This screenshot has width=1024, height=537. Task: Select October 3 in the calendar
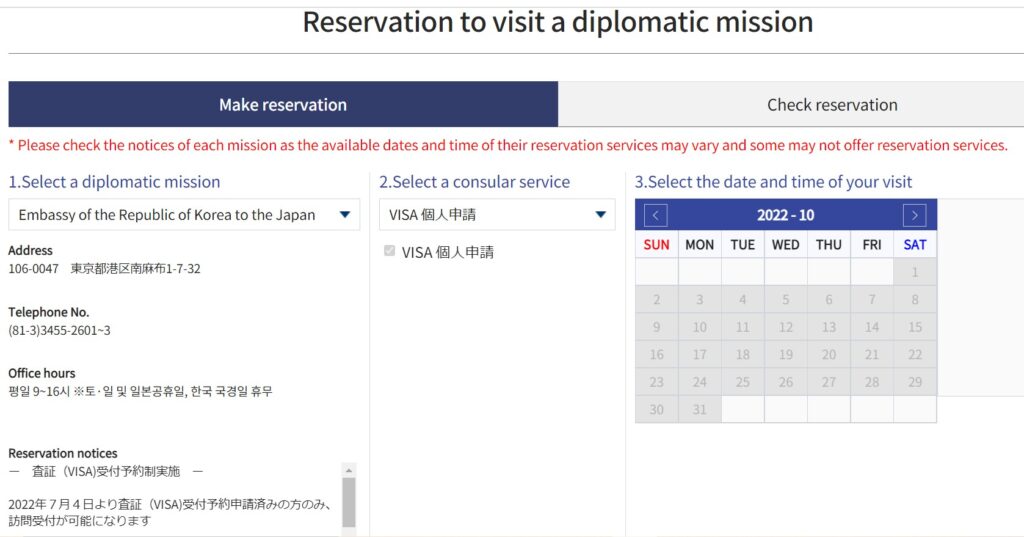pyautogui.click(x=699, y=299)
